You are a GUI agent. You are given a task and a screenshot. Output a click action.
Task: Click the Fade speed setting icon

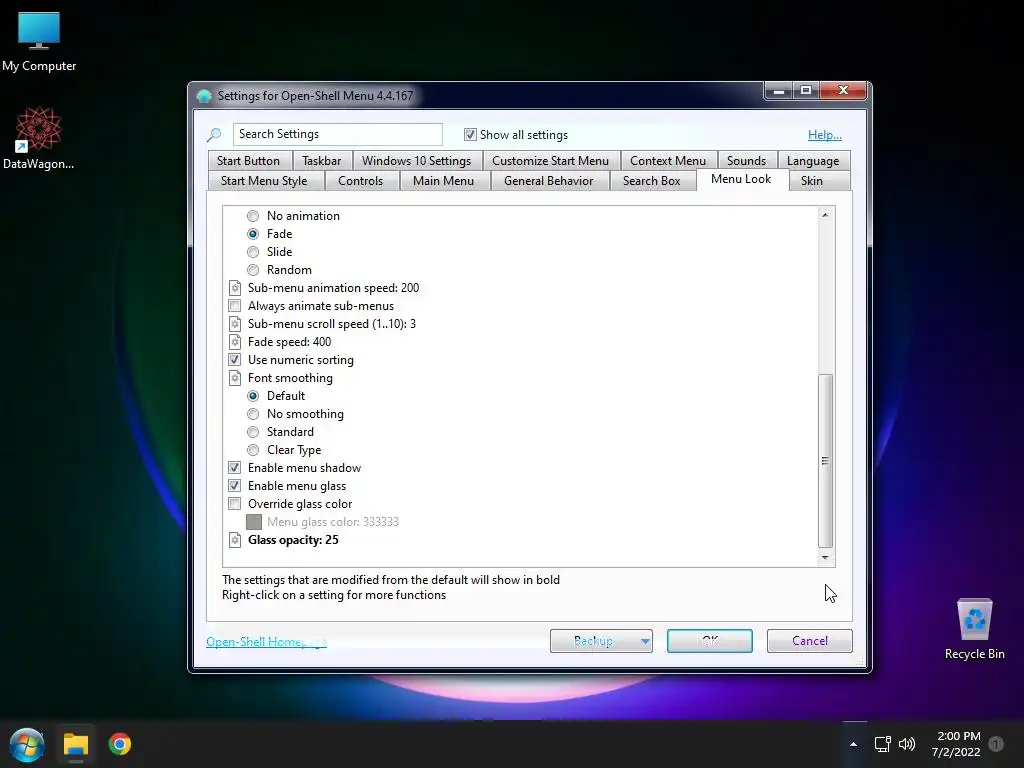[235, 342]
